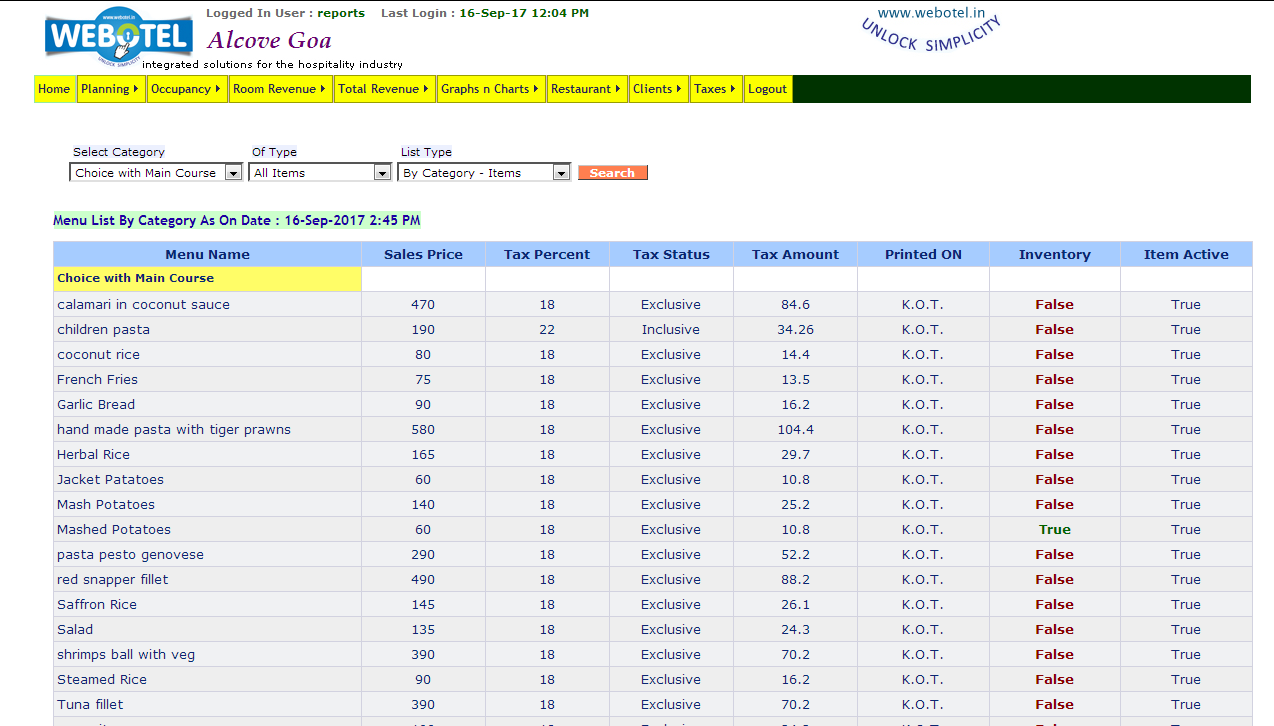Open the Home menu item

(54, 89)
